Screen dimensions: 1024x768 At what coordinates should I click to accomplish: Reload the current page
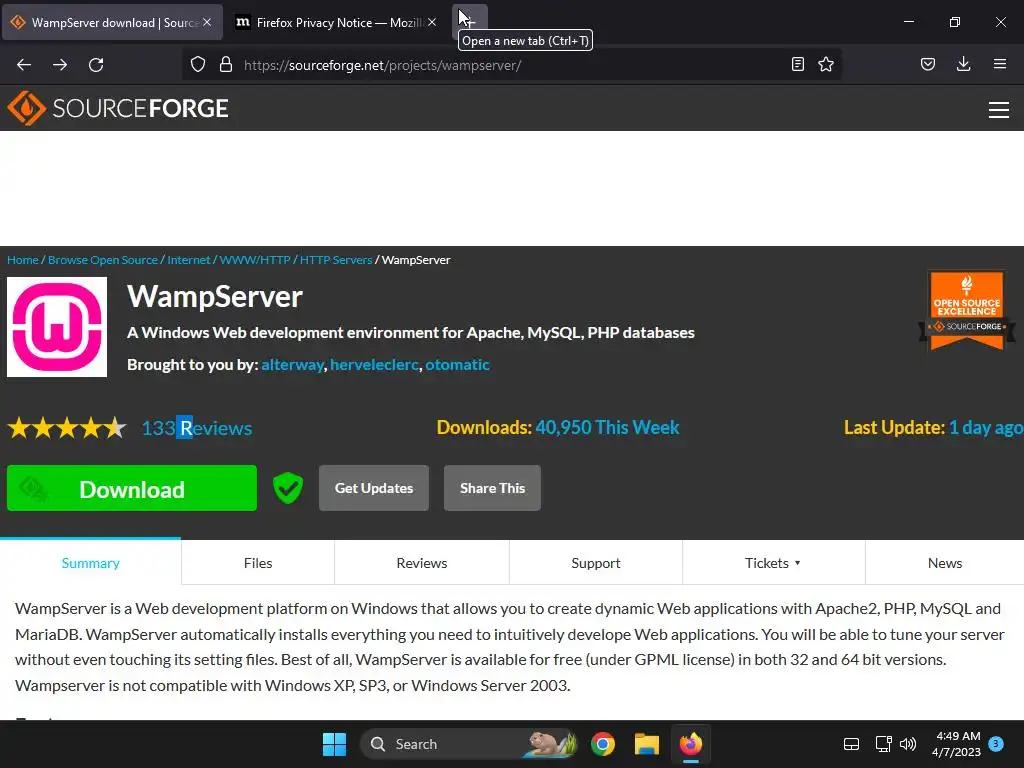pos(96,65)
